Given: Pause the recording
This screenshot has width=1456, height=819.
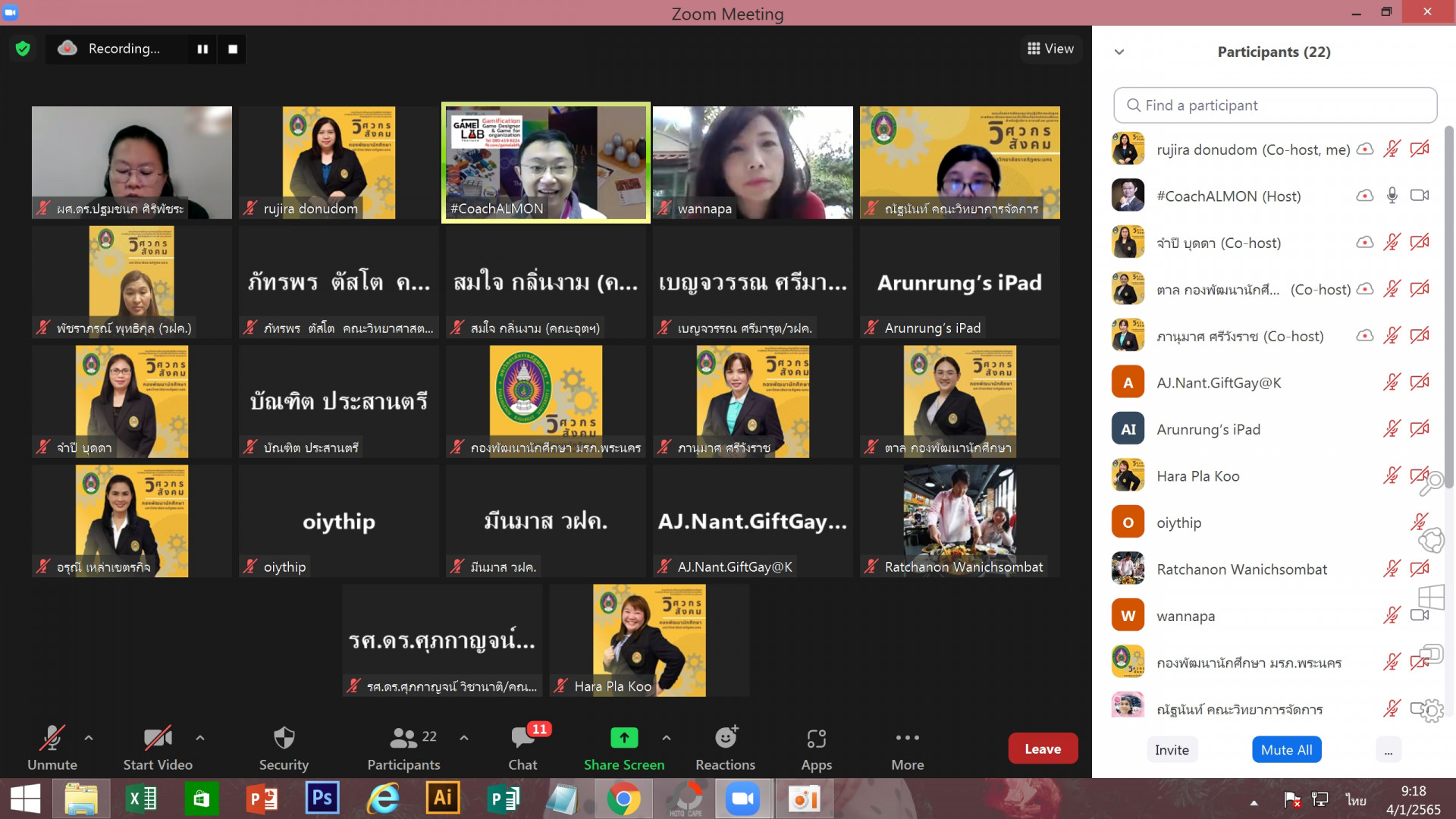Looking at the screenshot, I should (x=202, y=49).
